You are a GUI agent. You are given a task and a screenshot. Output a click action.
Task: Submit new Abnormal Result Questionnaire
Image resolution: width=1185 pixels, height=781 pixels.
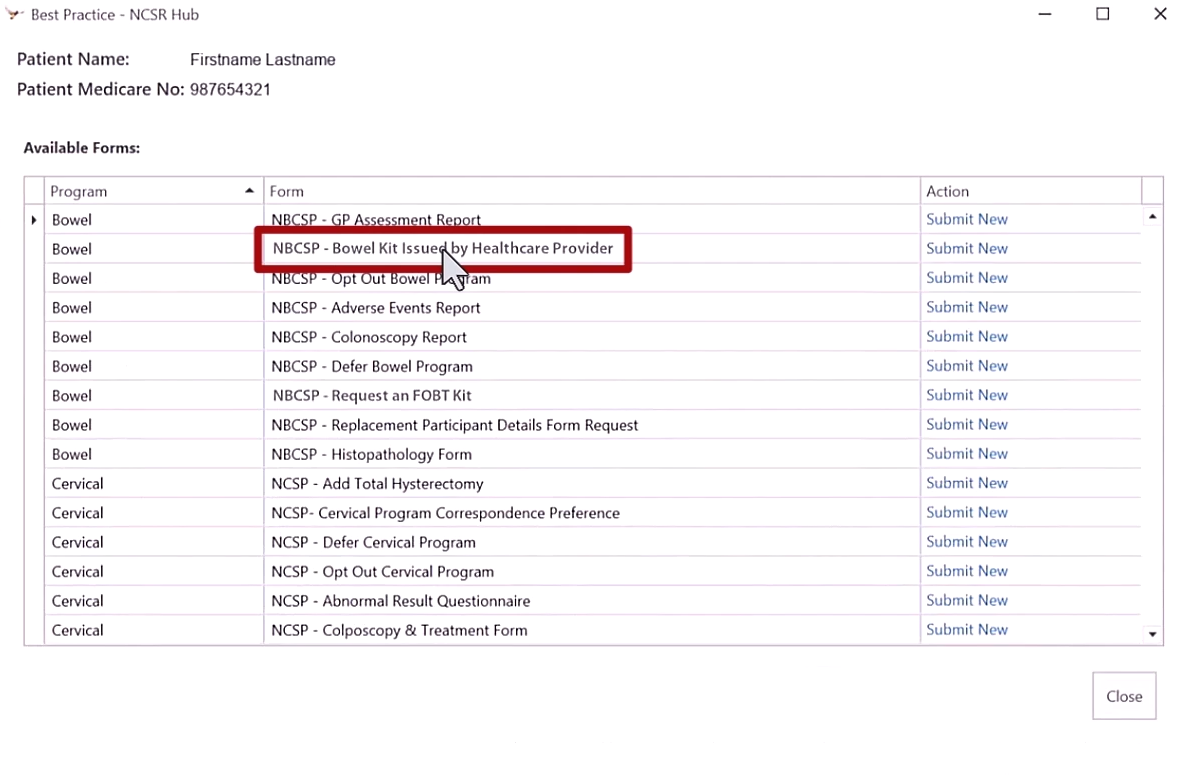[967, 600]
